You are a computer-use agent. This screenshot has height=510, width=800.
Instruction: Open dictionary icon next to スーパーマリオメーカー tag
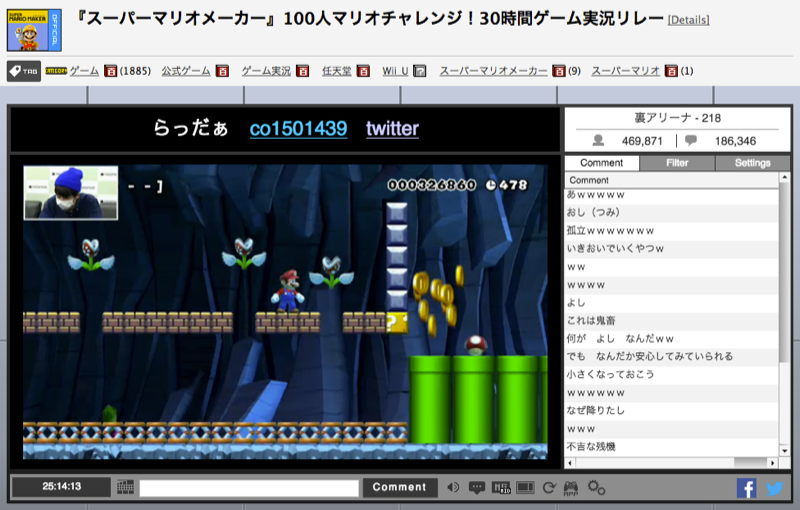click(559, 71)
